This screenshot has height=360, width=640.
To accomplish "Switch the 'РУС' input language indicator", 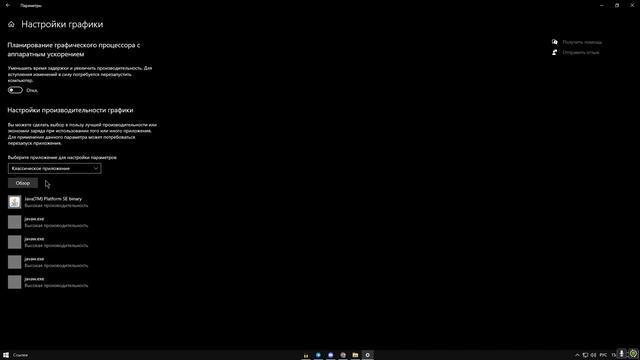I will pos(603,355).
